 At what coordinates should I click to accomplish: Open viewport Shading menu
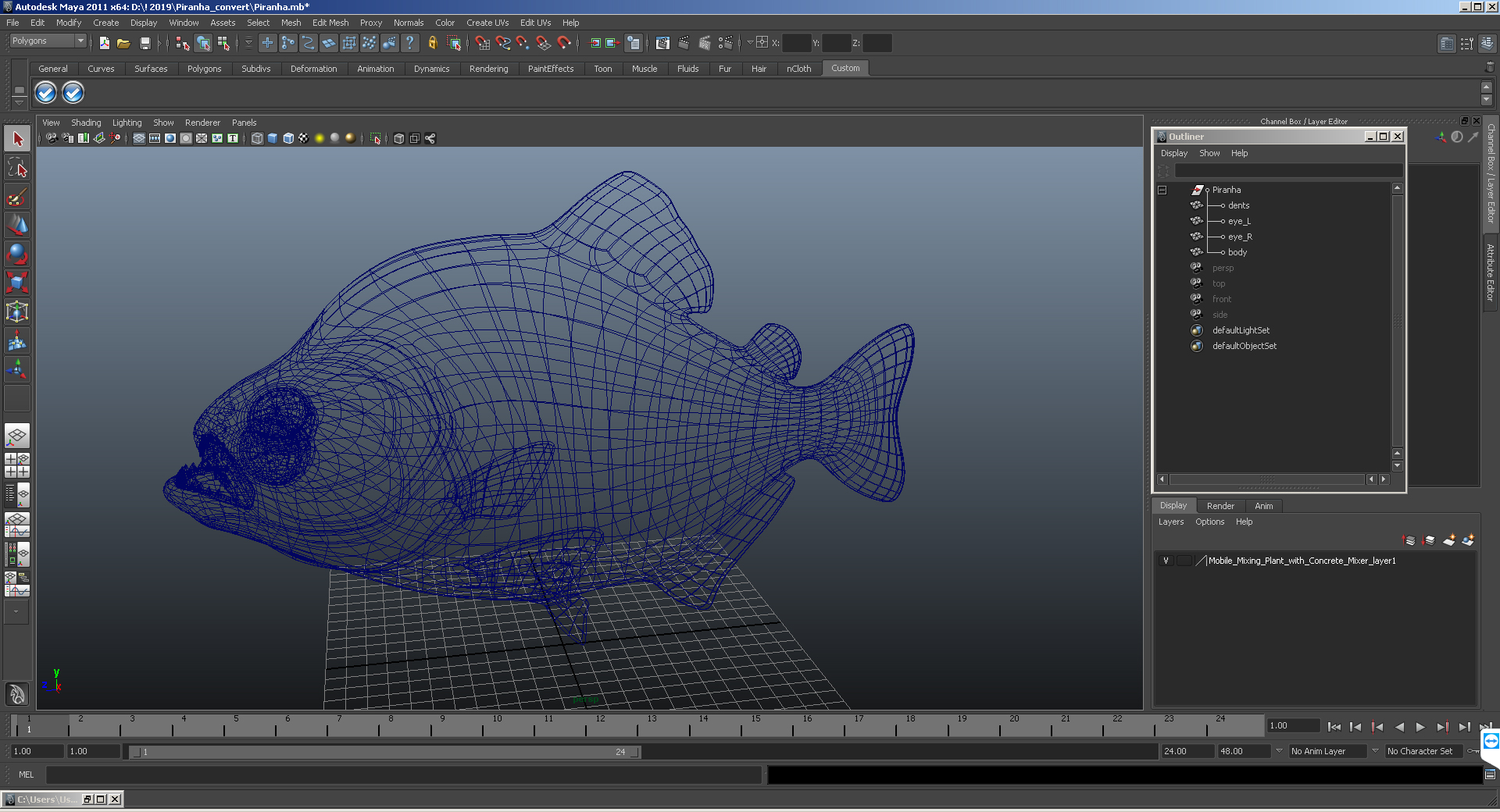point(86,123)
